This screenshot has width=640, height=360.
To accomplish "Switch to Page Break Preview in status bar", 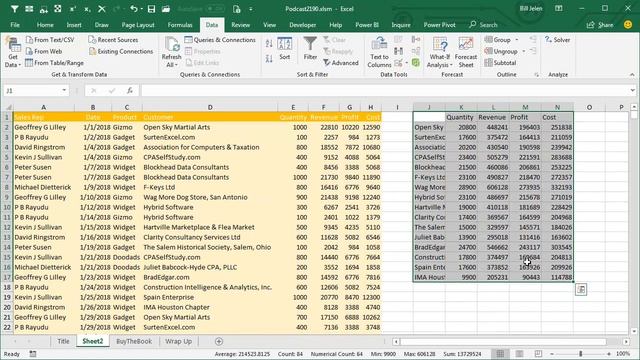I will coord(538,353).
